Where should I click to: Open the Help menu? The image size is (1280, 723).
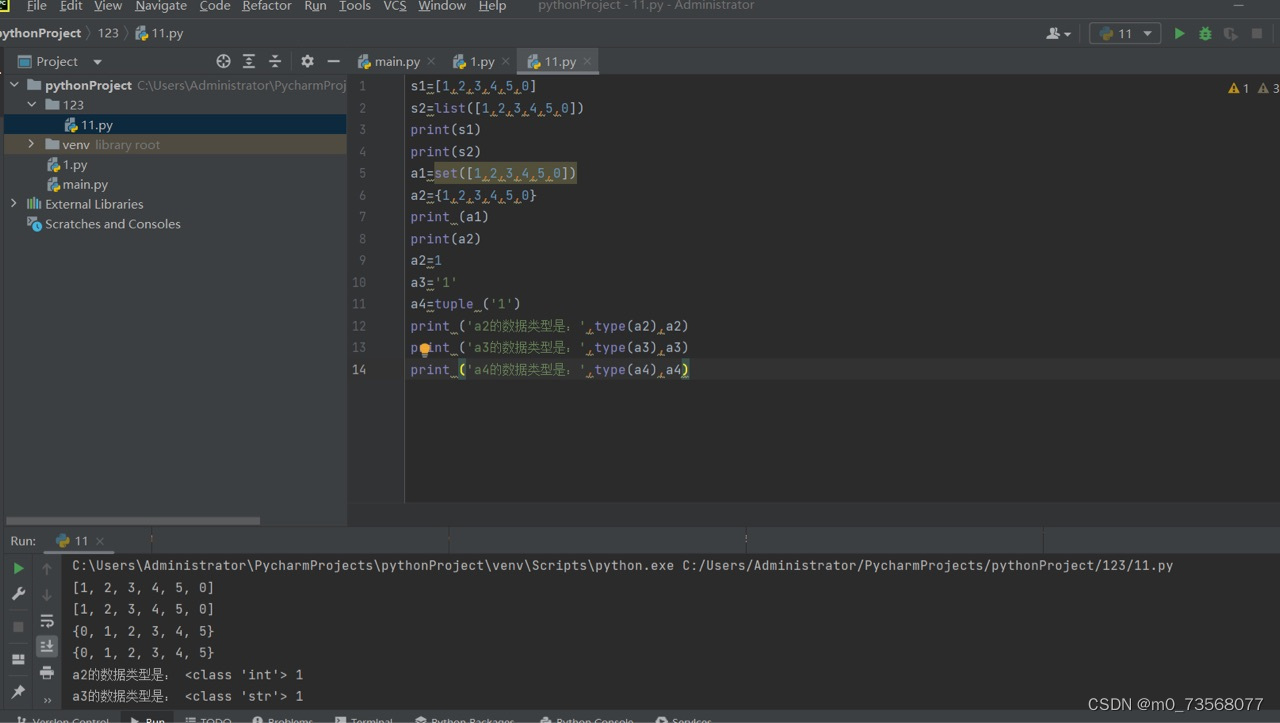coord(492,6)
